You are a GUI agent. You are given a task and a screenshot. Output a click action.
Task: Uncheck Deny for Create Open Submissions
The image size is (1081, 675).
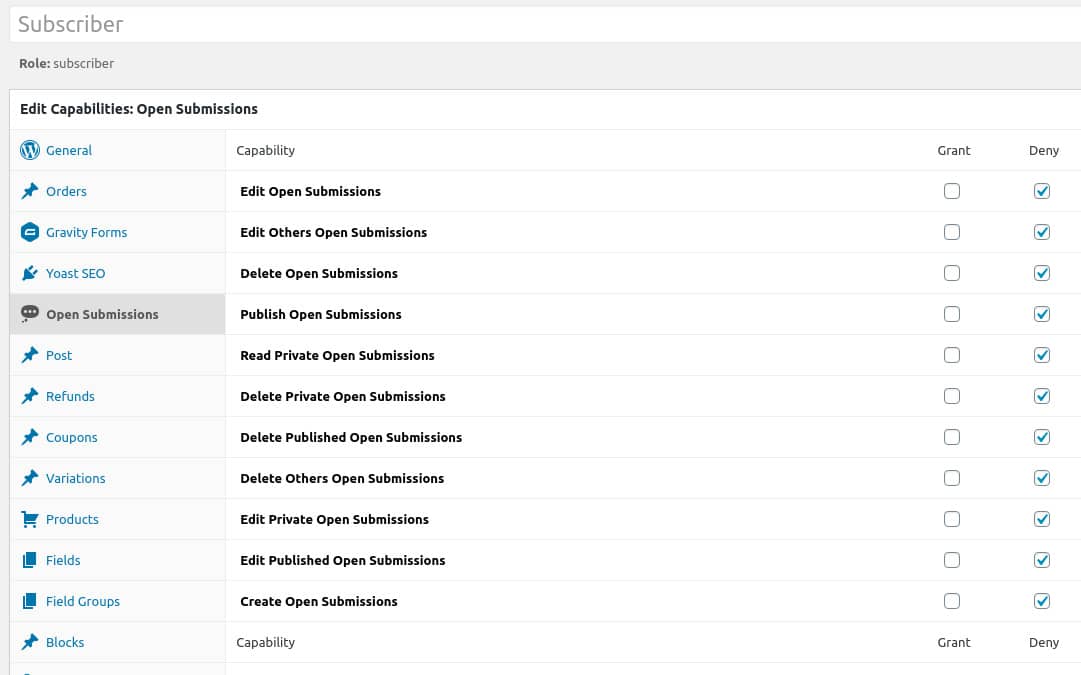pyautogui.click(x=1042, y=601)
